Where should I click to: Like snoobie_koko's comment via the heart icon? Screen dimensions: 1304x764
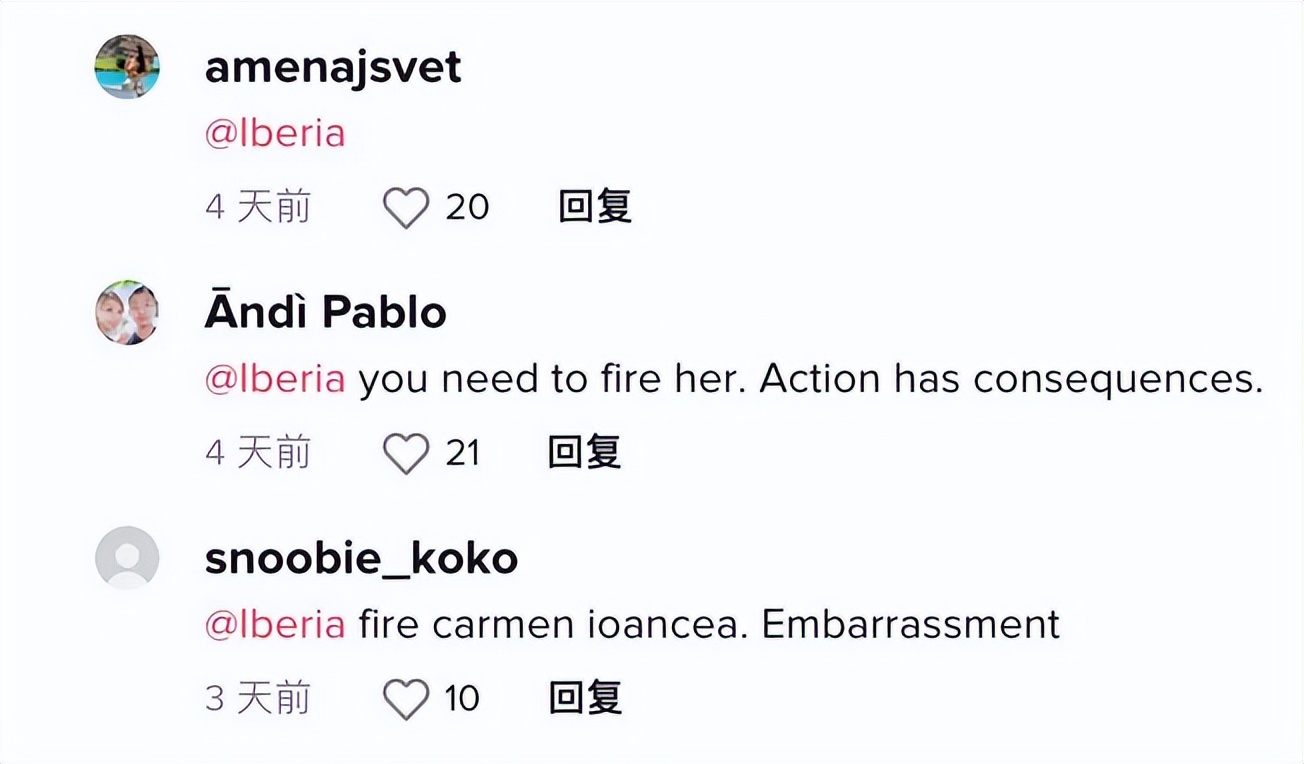[x=406, y=699]
